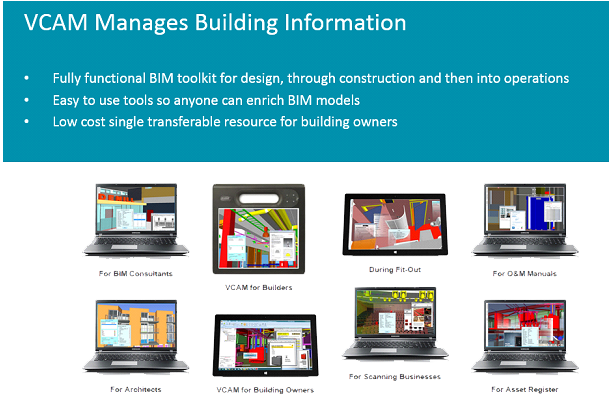This screenshot has height=410, width=614.
Task: Click the For O&M Manuals laptop image
Action: (x=525, y=220)
